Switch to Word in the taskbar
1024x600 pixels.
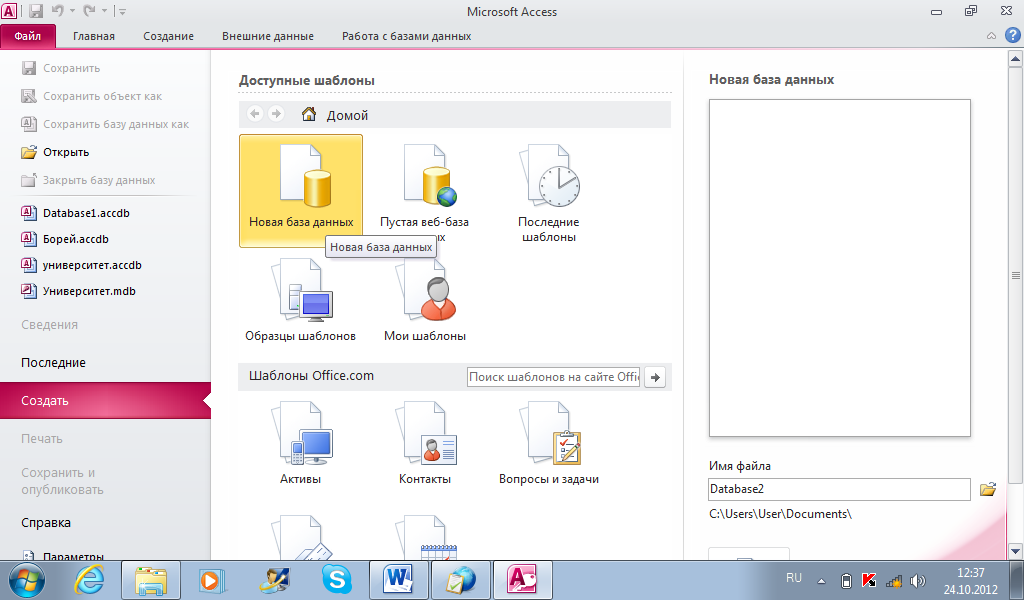click(399, 580)
